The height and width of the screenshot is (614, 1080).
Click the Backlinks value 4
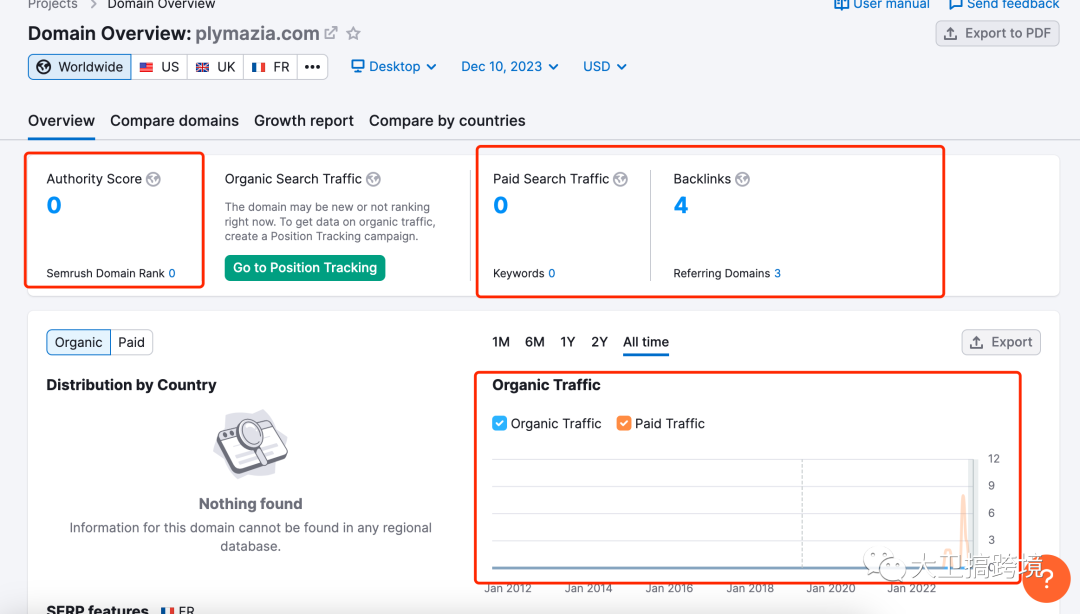pyautogui.click(x=681, y=205)
